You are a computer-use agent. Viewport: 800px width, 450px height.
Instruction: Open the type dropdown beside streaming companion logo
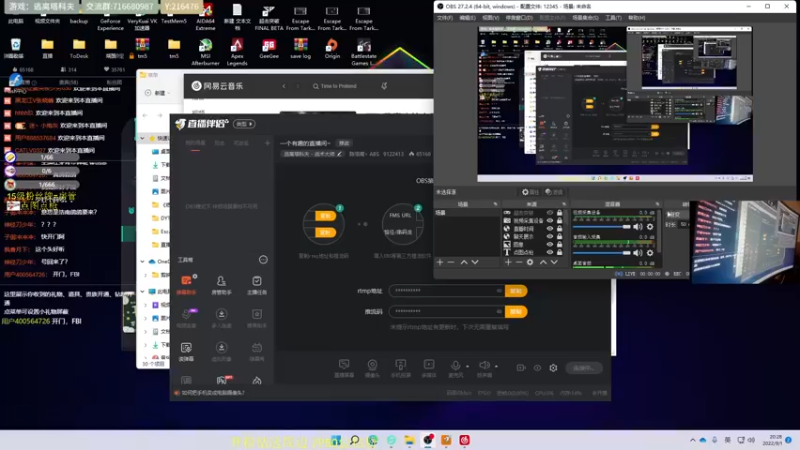(244, 124)
